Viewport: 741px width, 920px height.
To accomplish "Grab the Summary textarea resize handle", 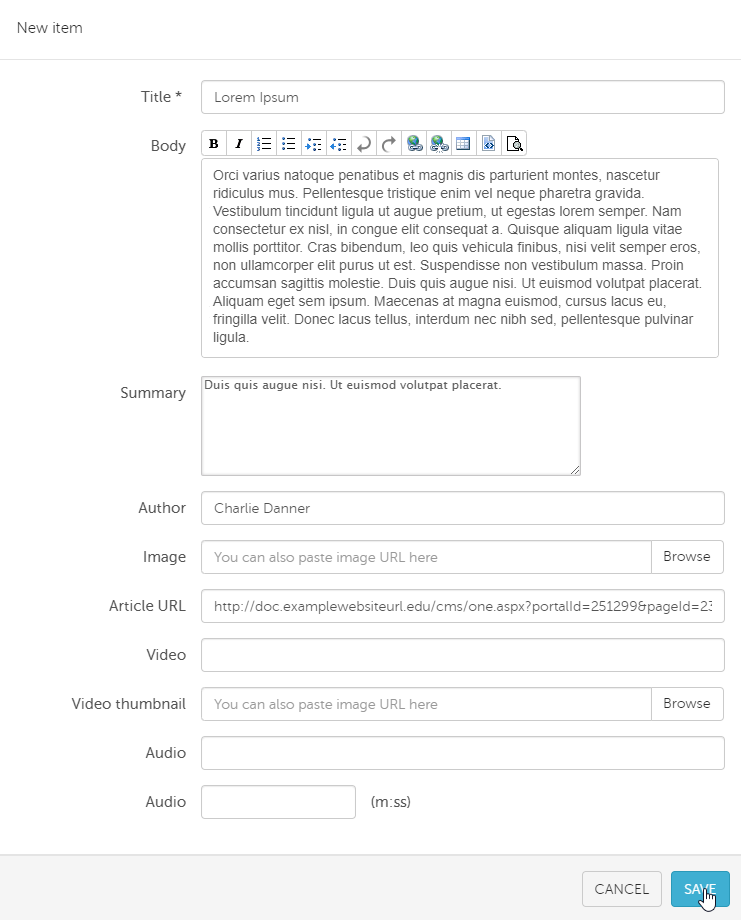I will click(x=575, y=470).
